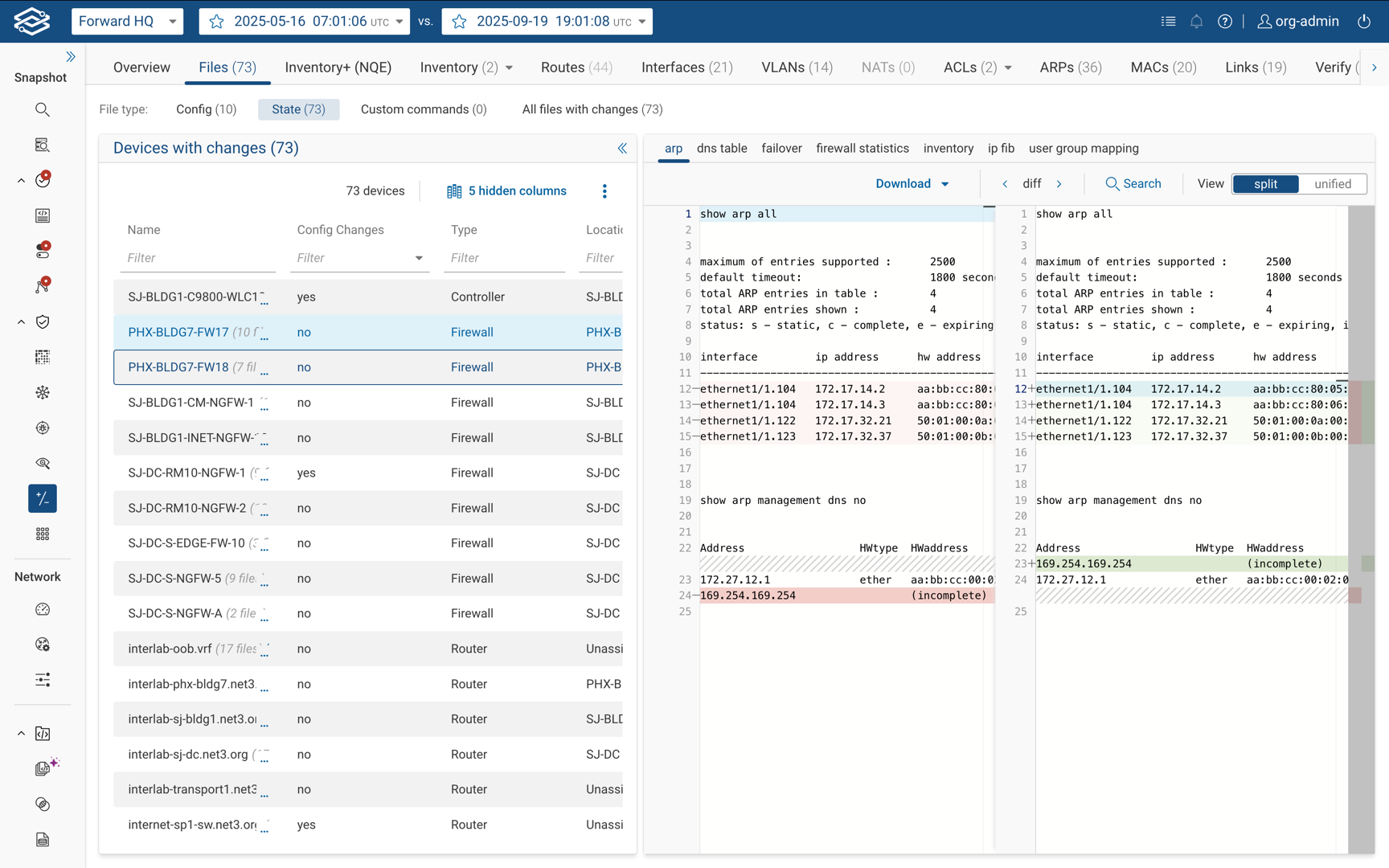Switch to the Overview tab
1389x868 pixels.
(141, 68)
